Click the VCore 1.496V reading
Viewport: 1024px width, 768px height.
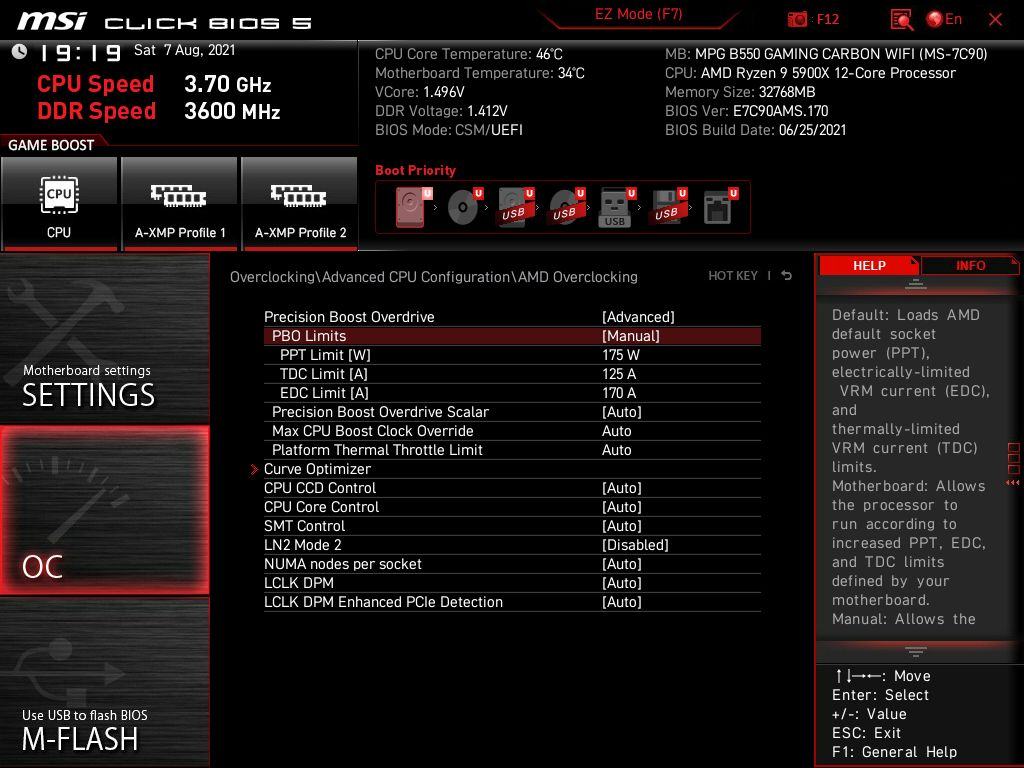419,92
